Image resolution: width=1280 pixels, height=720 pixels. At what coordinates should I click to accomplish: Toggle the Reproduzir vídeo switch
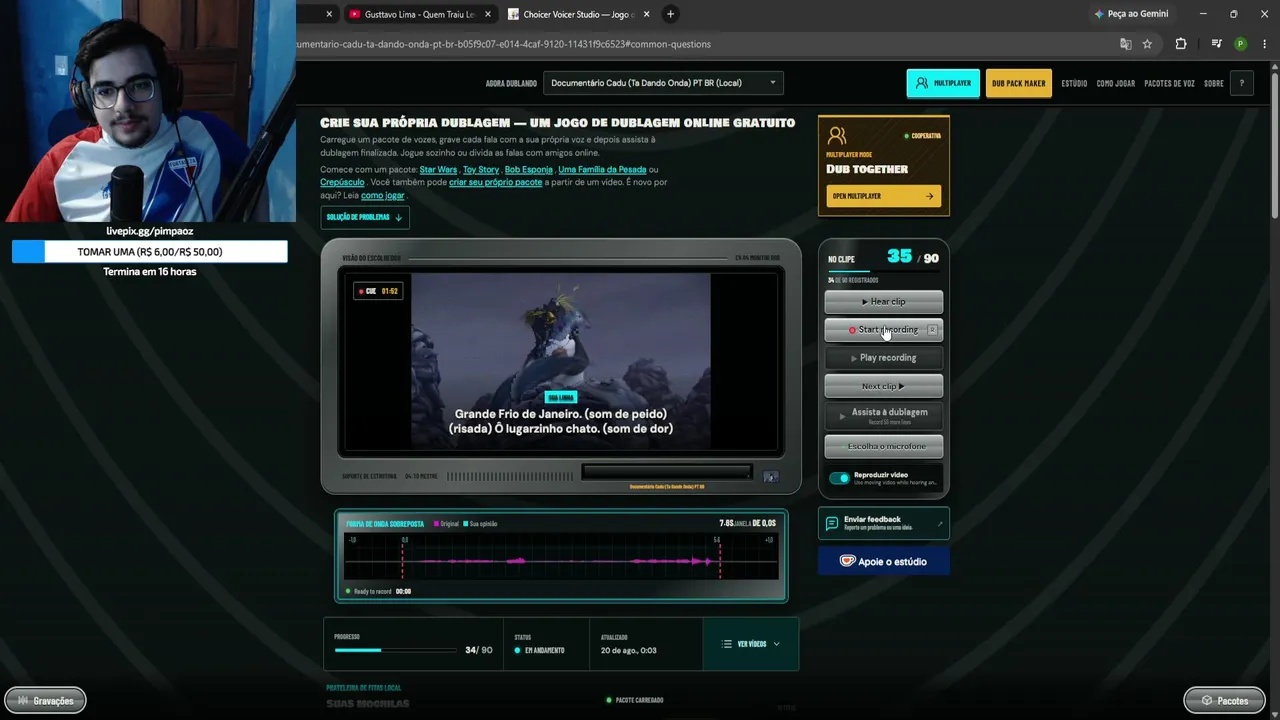tap(840, 478)
